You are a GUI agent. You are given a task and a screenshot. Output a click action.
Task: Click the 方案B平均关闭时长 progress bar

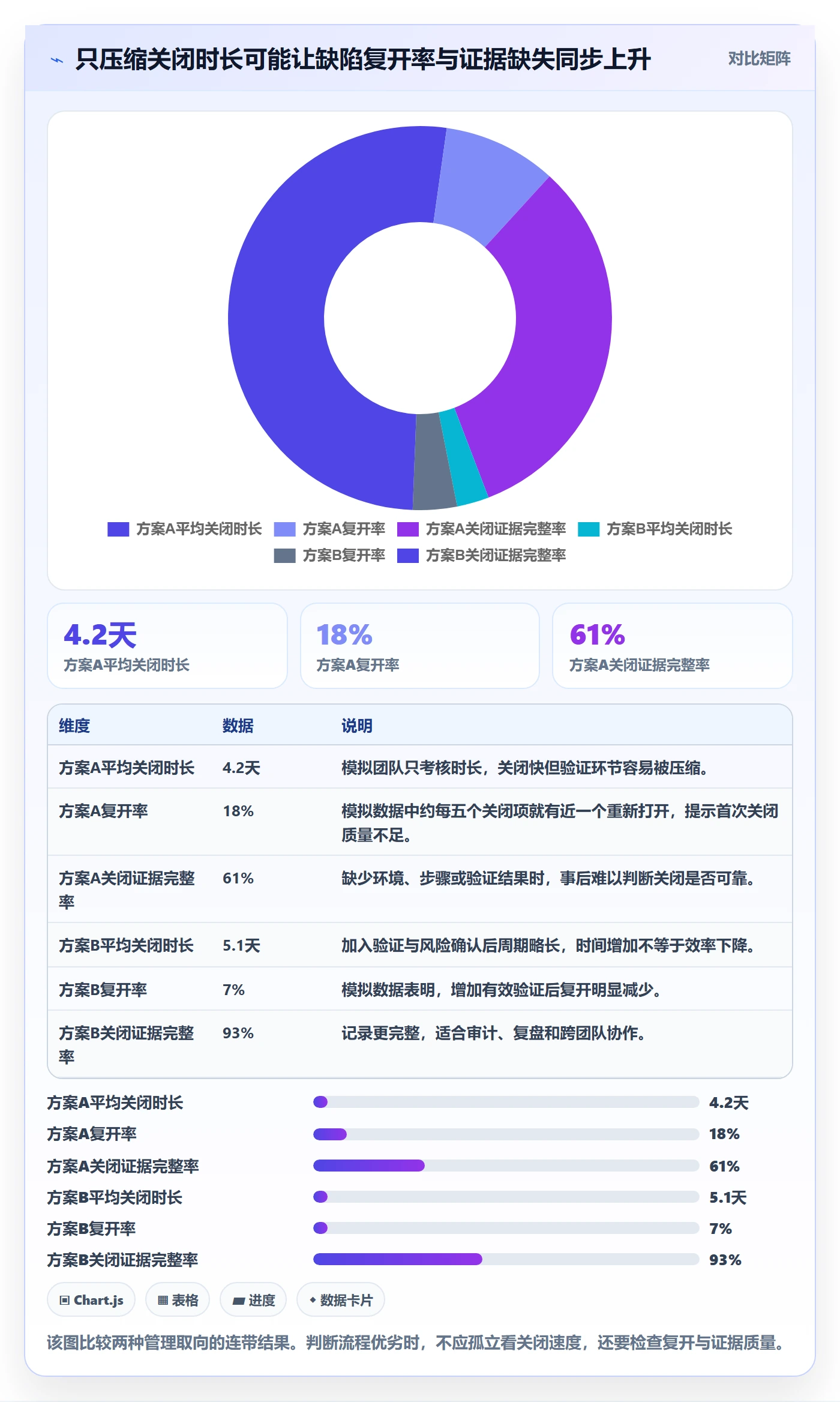coord(506,1197)
